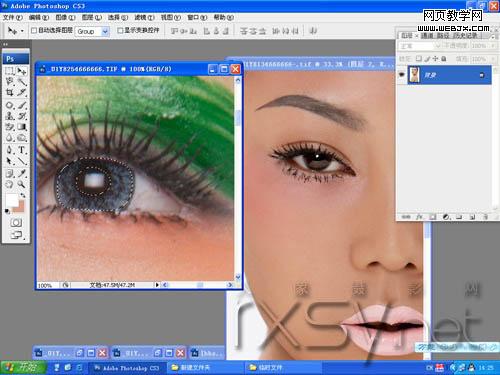Open the File (文件) menu
The width and height of the screenshot is (500, 375).
[13, 17]
